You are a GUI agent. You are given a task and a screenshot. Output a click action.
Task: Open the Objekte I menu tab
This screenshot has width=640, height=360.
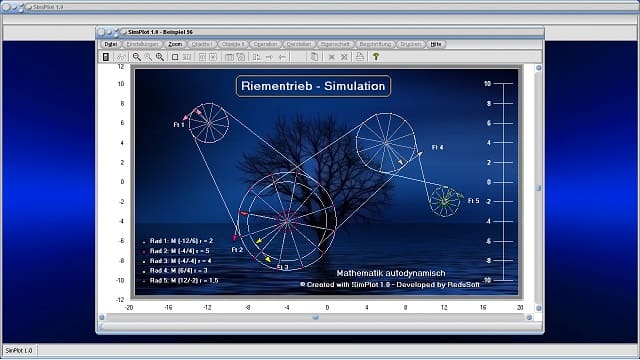[x=201, y=44]
